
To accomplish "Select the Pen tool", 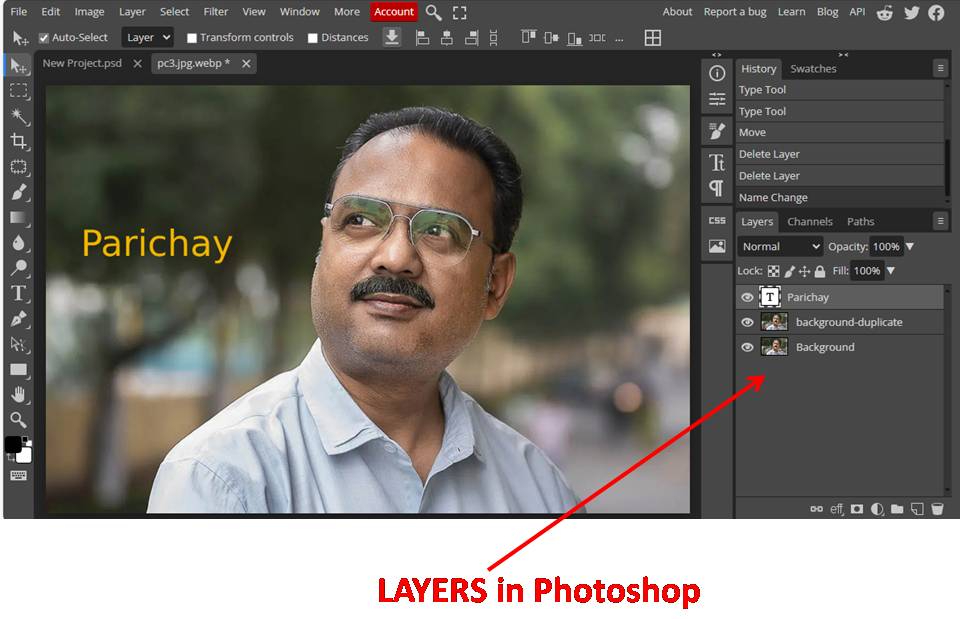I will click(19, 319).
